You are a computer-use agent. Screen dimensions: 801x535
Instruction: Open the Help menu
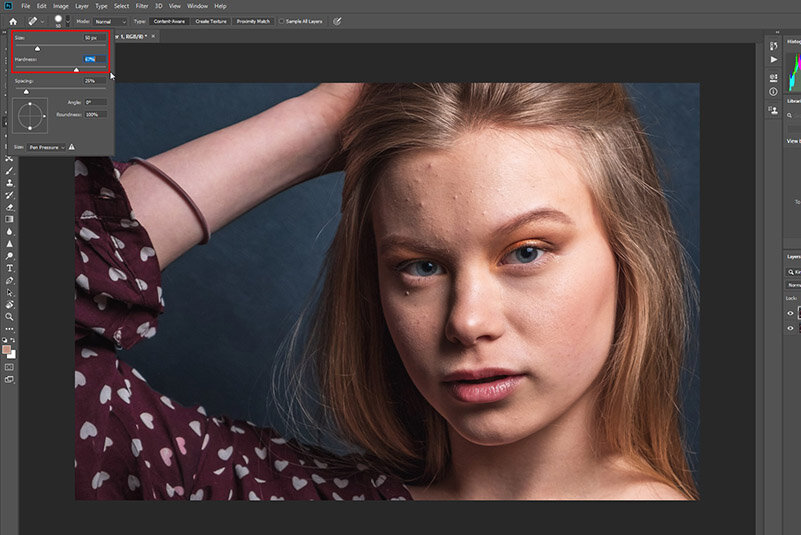[x=220, y=6]
